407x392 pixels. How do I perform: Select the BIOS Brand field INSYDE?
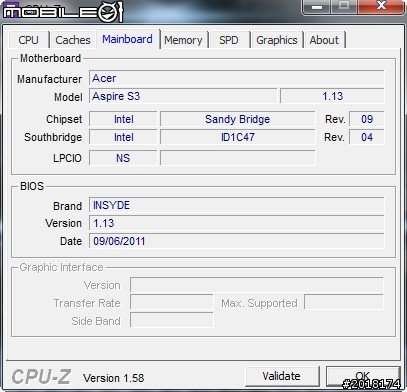[237, 205]
